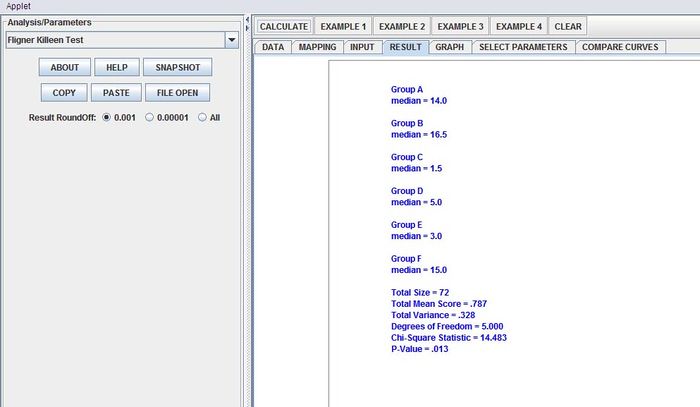This screenshot has height=407, width=700.
Task: Select 0.001 result round-off option
Action: pos(107,117)
